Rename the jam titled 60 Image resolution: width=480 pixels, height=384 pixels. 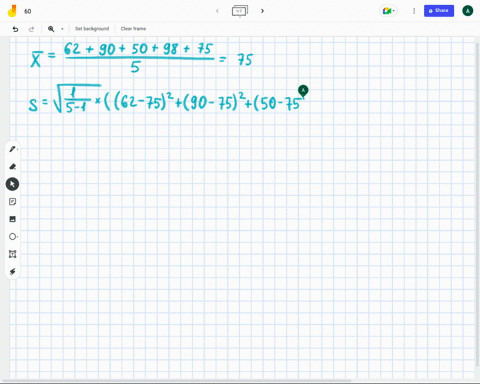(x=28, y=11)
